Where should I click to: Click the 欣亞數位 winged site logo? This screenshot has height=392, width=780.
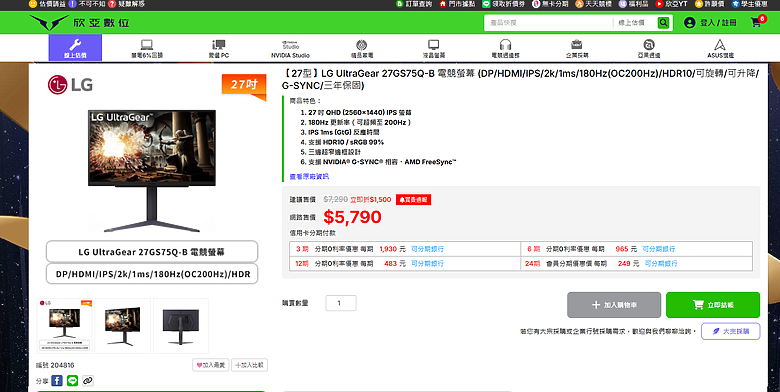tap(80, 23)
